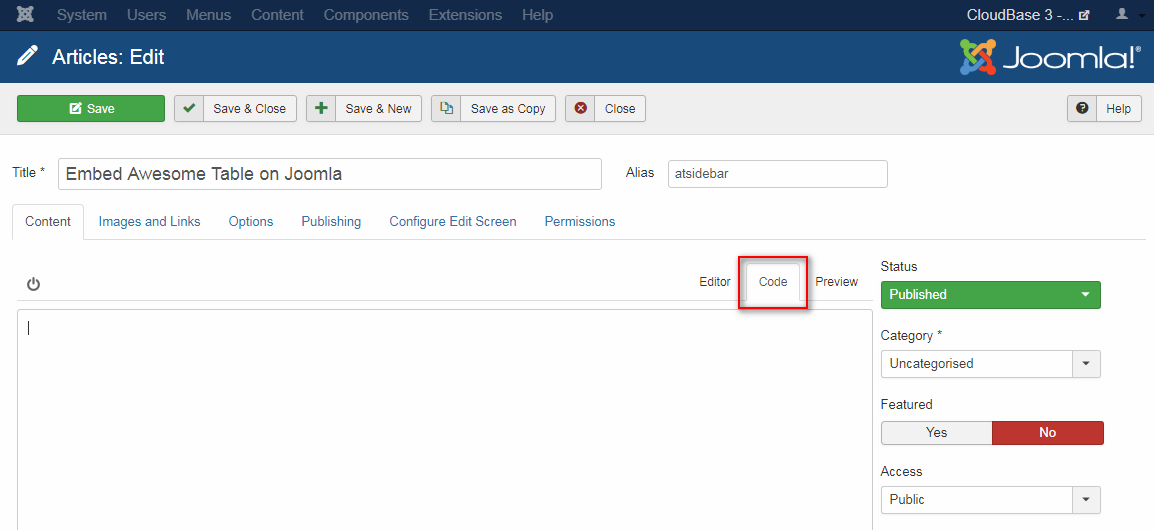Click the pencil icon beside Articles: Edit
Viewport: 1154px width, 530px height.
27,56
